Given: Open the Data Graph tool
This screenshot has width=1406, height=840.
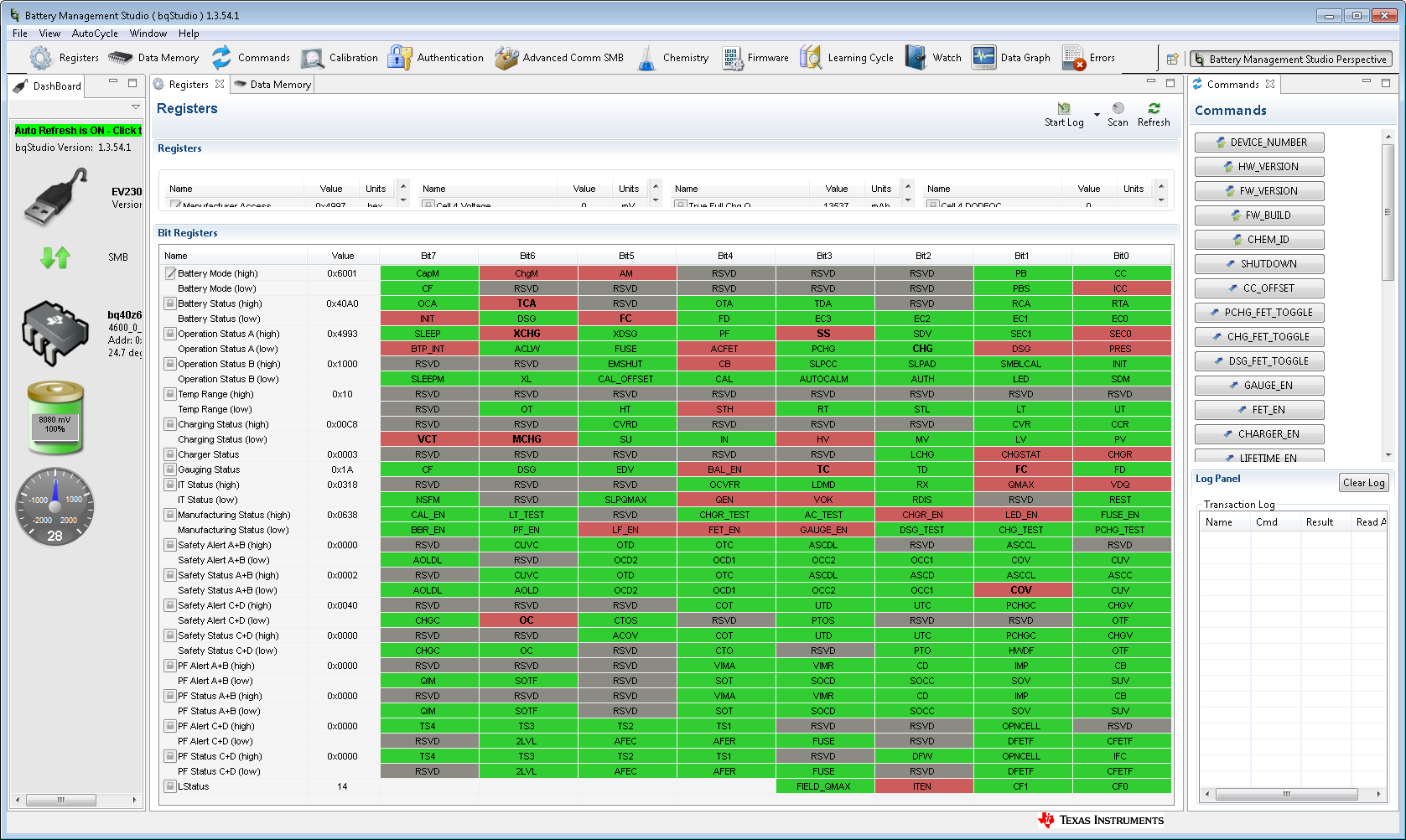Looking at the screenshot, I should pyautogui.click(x=1011, y=58).
